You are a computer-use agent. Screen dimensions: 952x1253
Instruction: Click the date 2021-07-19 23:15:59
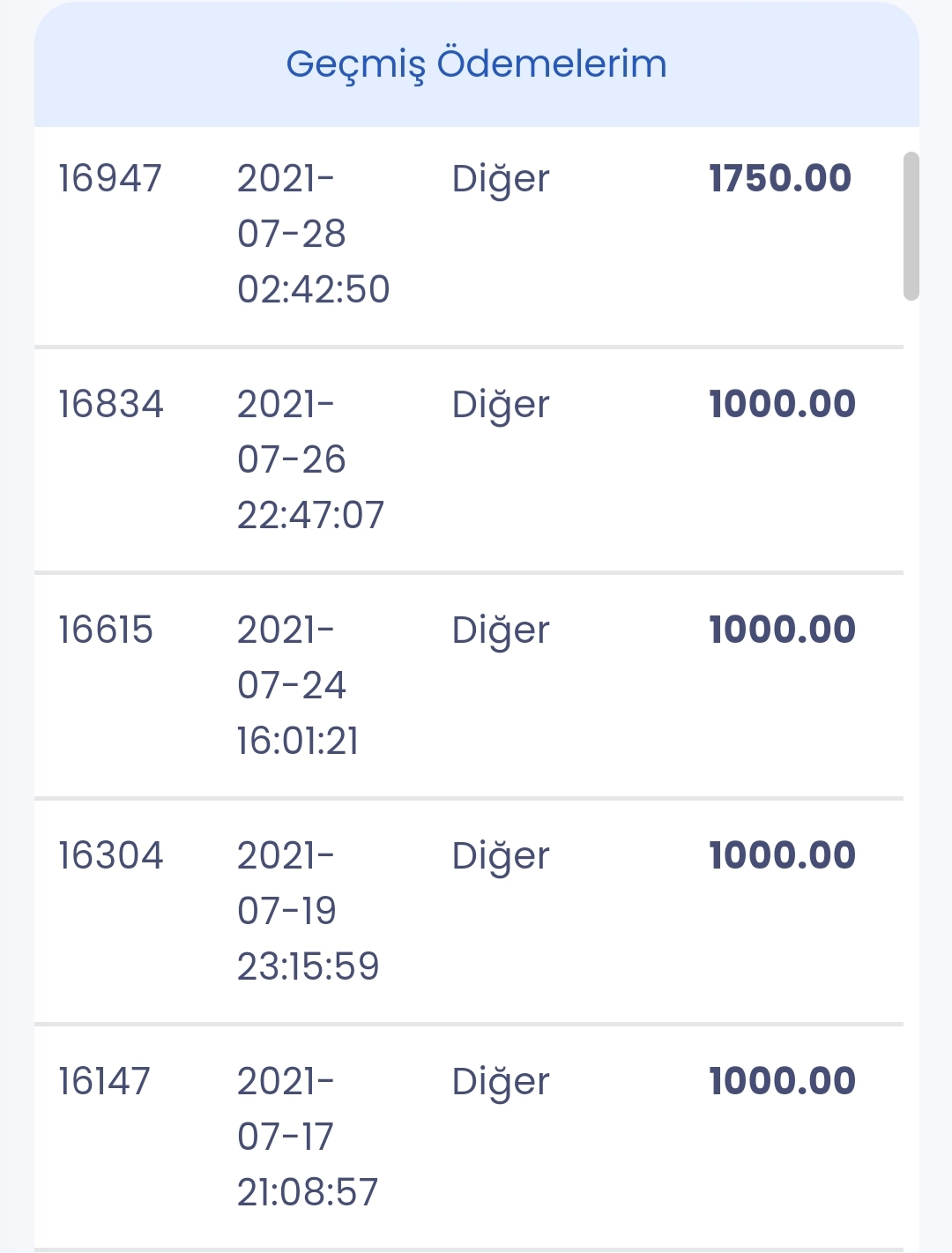tap(308, 911)
